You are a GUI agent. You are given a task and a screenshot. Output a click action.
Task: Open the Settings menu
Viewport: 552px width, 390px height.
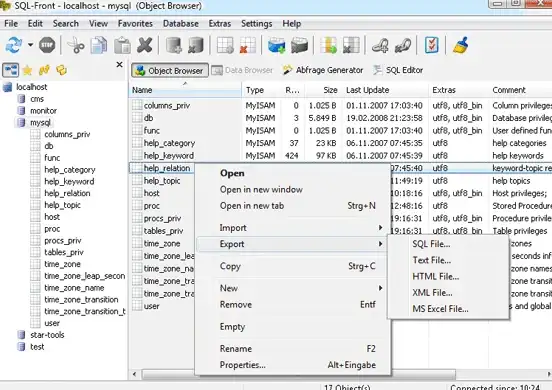point(256,24)
